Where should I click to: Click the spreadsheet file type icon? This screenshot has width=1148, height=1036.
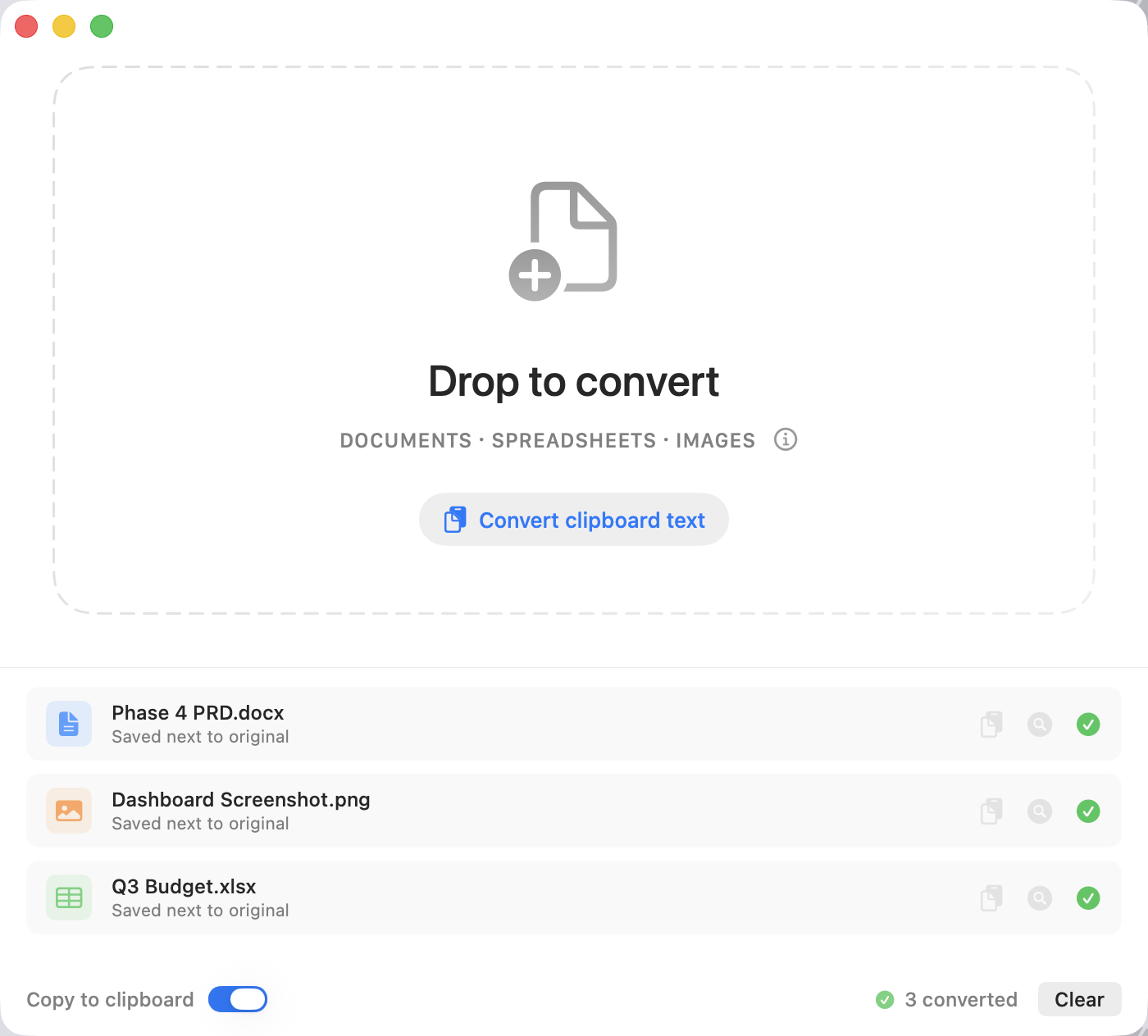(69, 898)
